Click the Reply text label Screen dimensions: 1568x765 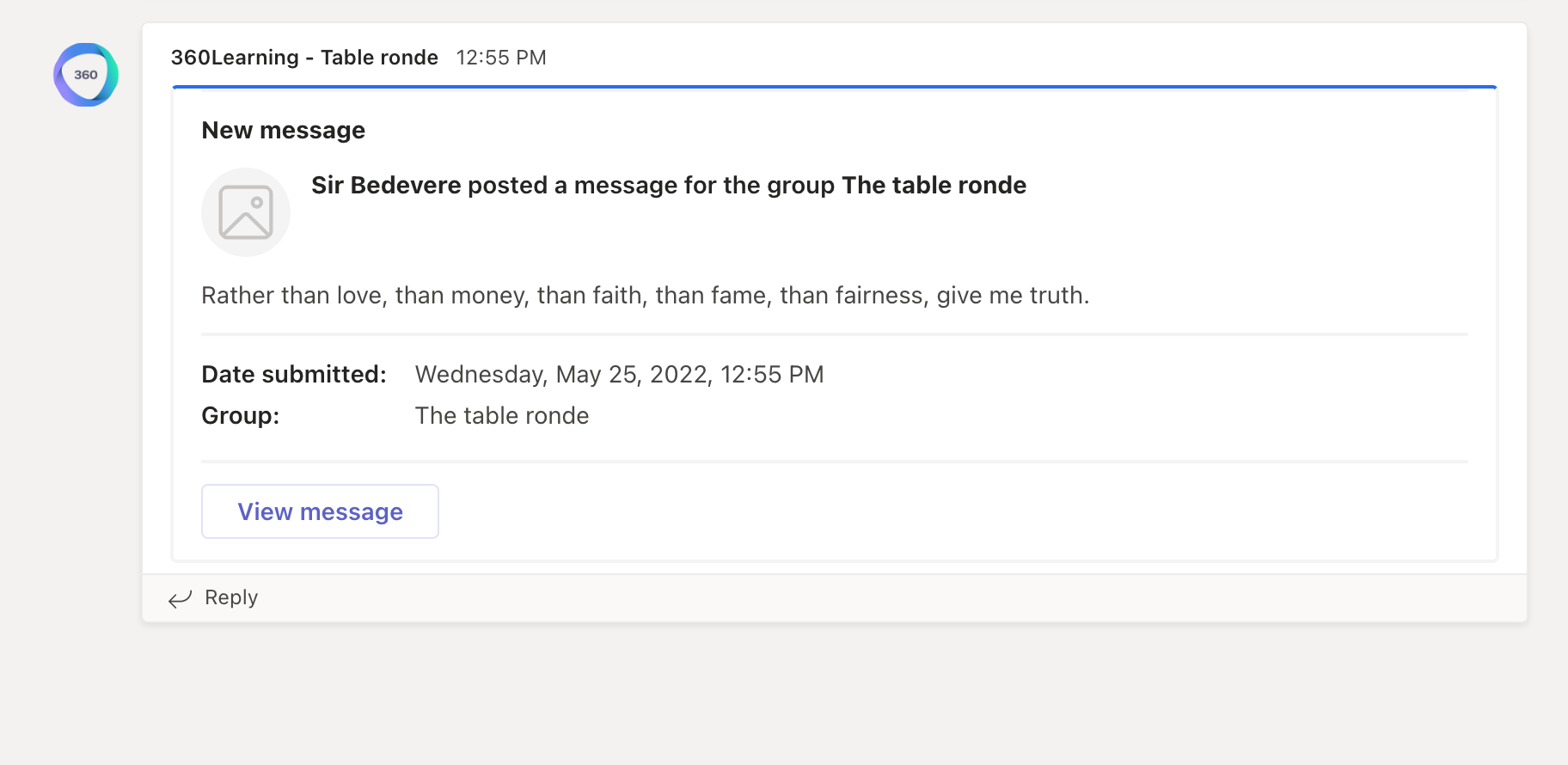231,597
